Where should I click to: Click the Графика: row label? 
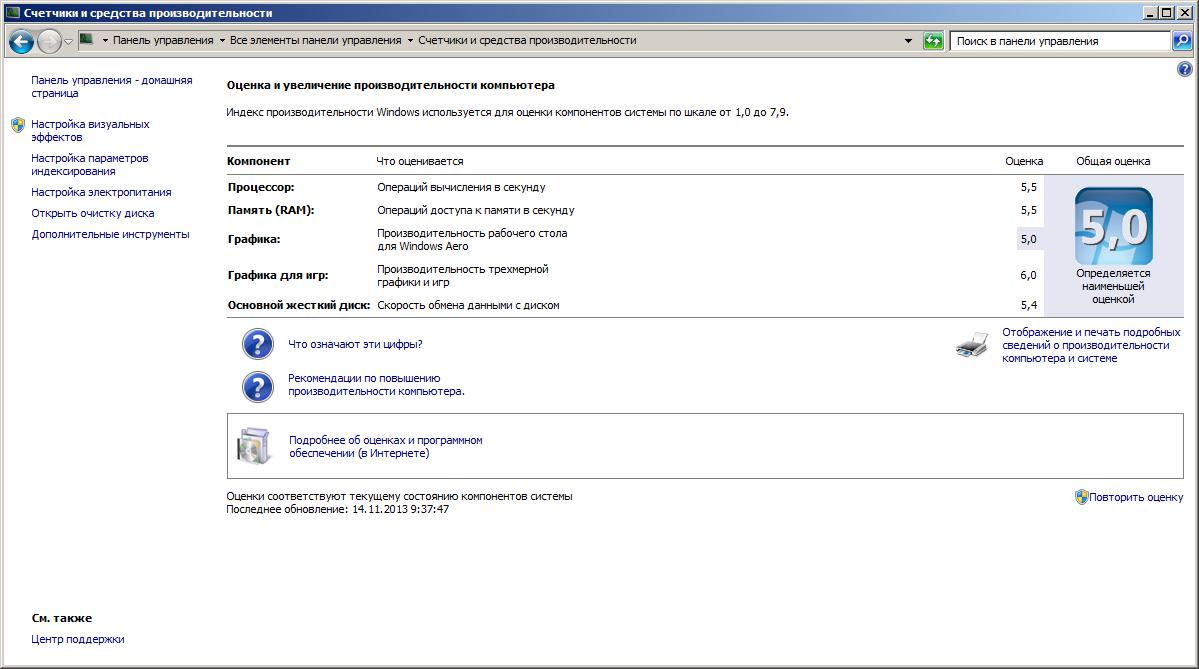[x=254, y=239]
